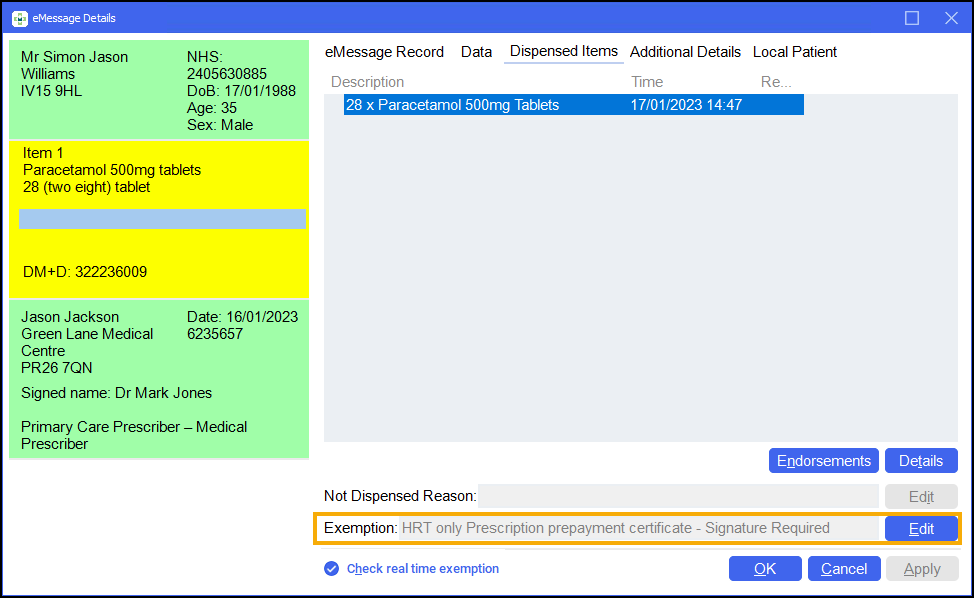Confirm with the OK button

765,569
